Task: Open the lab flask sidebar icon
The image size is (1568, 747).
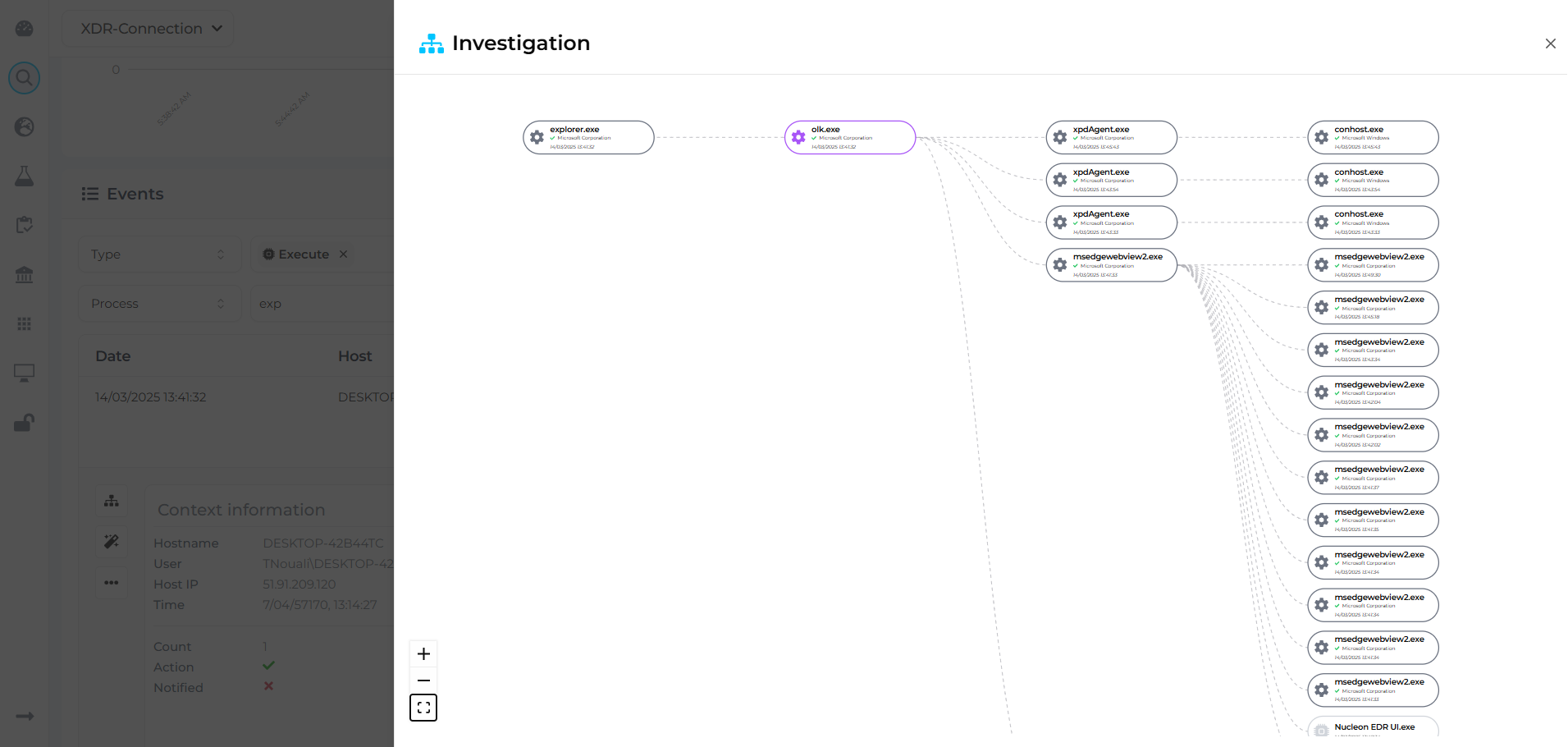Action: 25,176
